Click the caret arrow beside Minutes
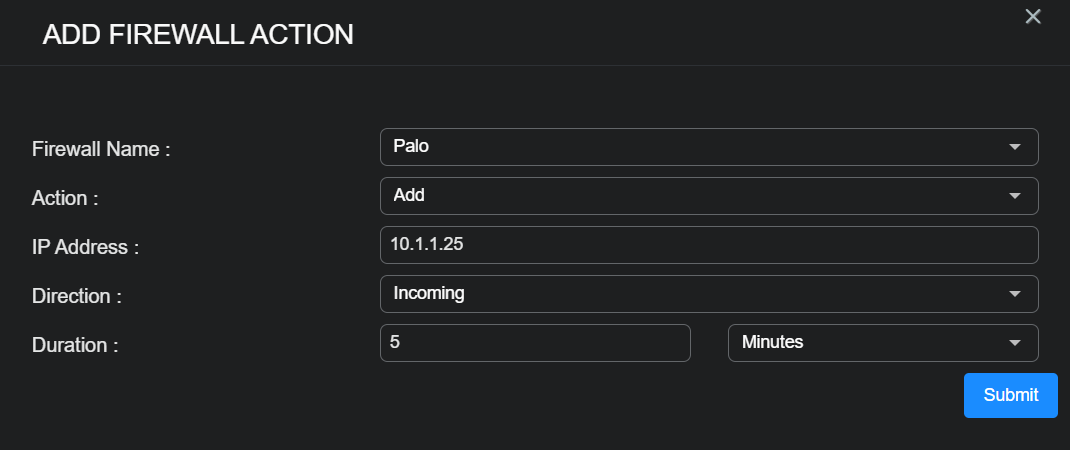This screenshot has height=450, width=1070. (x=1015, y=343)
